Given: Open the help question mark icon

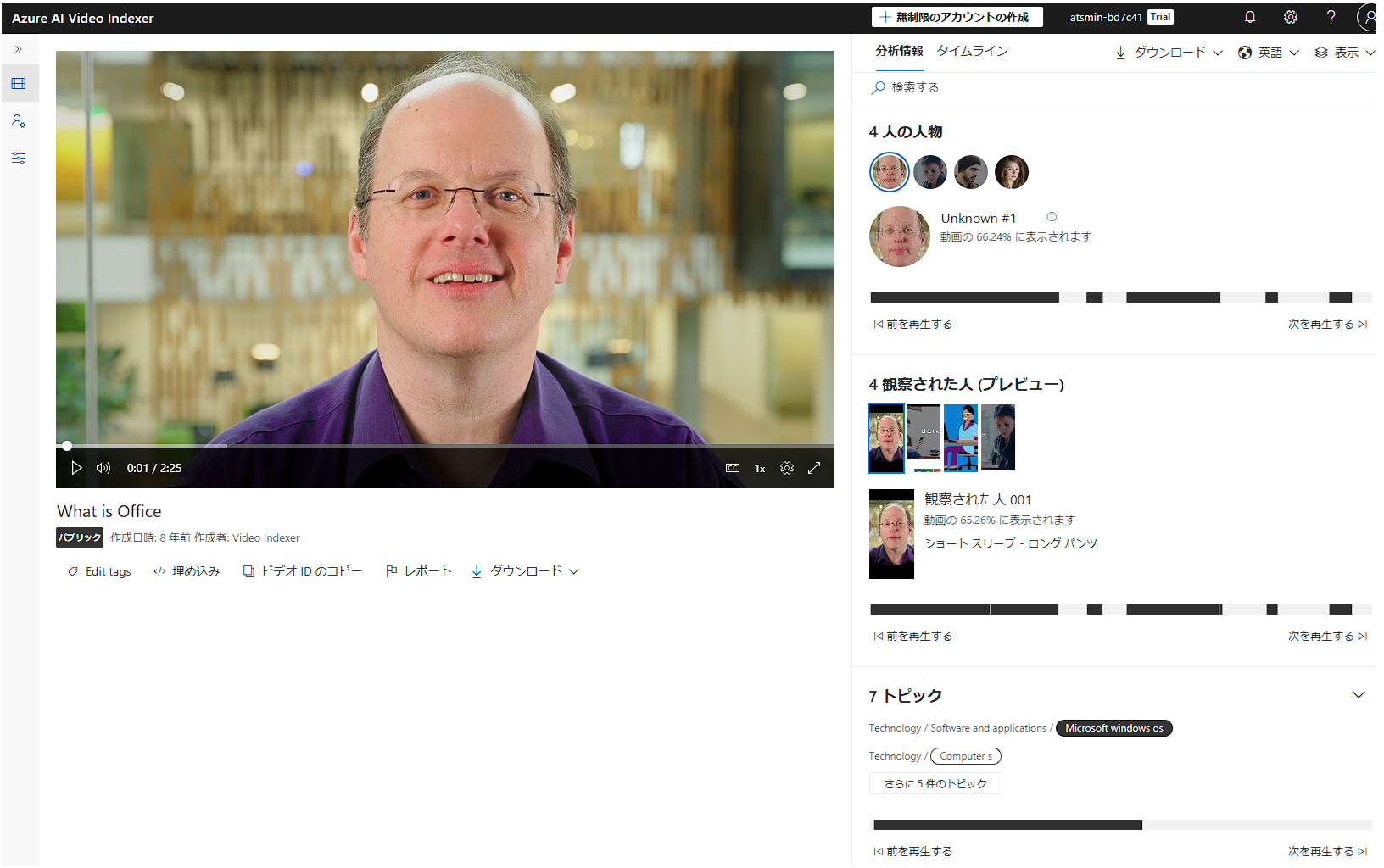Looking at the screenshot, I should [1331, 17].
